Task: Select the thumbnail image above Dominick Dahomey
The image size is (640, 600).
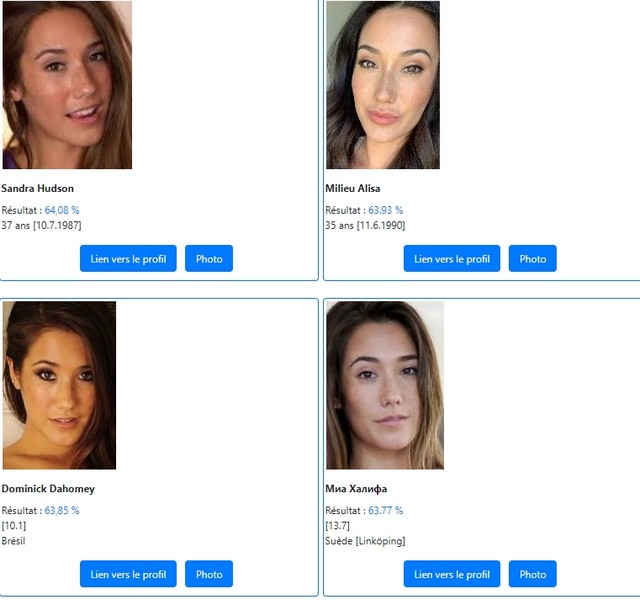Action: click(59, 385)
